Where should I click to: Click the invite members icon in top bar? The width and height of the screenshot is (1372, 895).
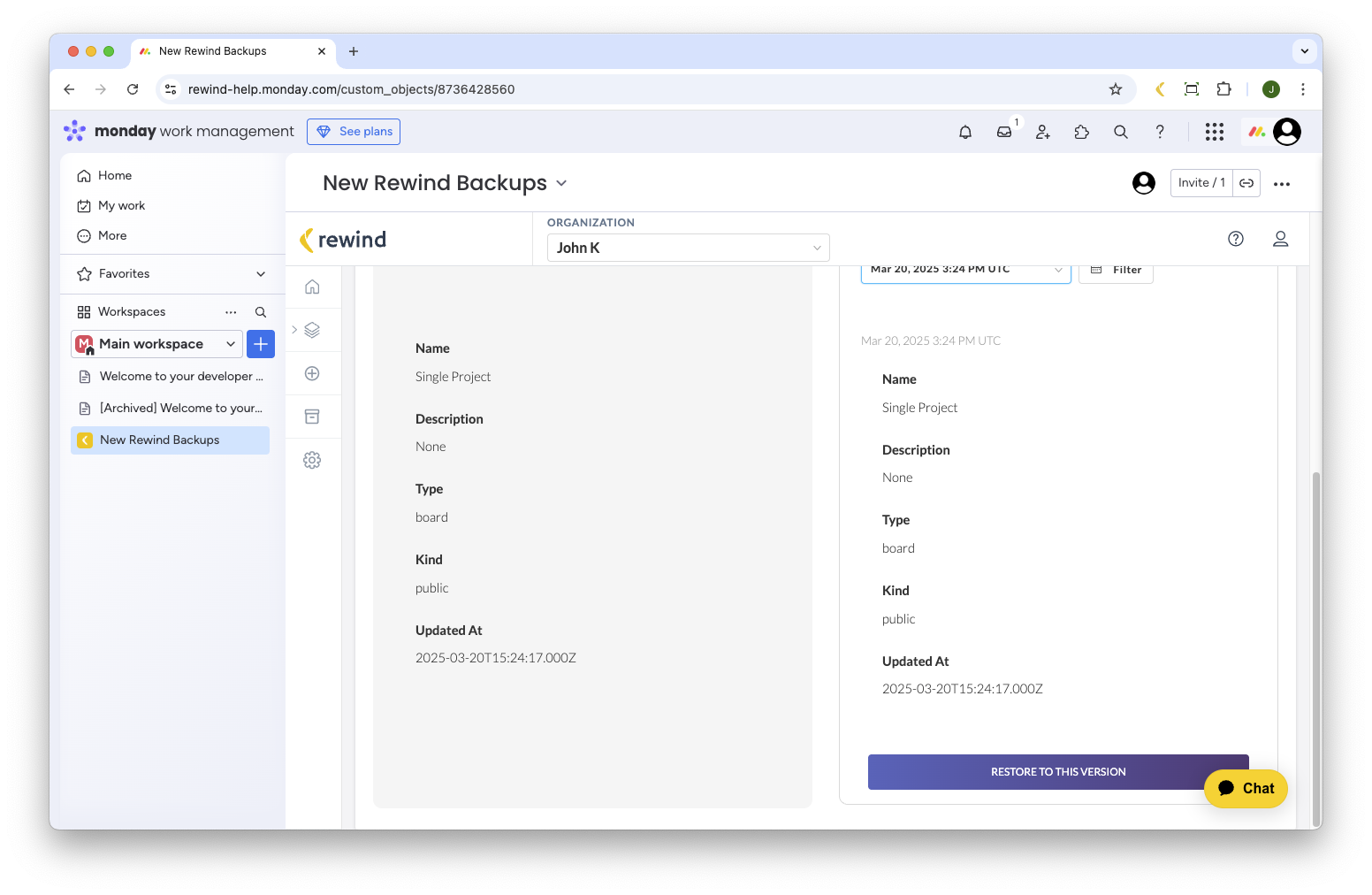click(x=1043, y=132)
